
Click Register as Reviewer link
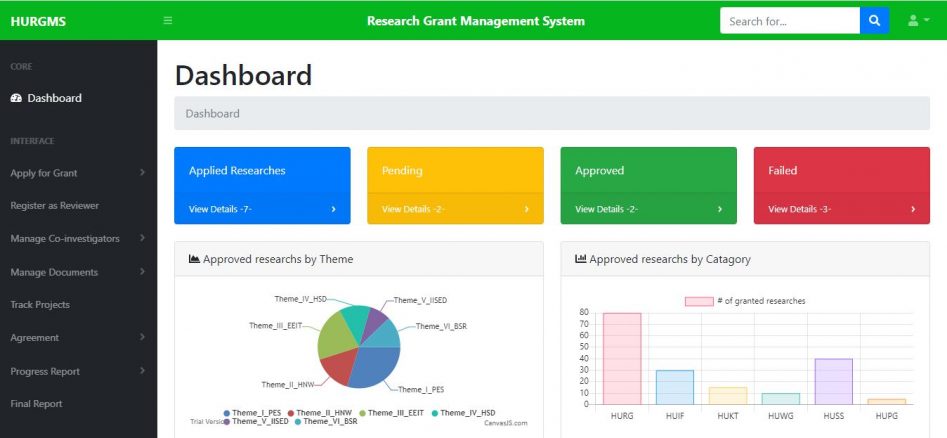[54, 205]
